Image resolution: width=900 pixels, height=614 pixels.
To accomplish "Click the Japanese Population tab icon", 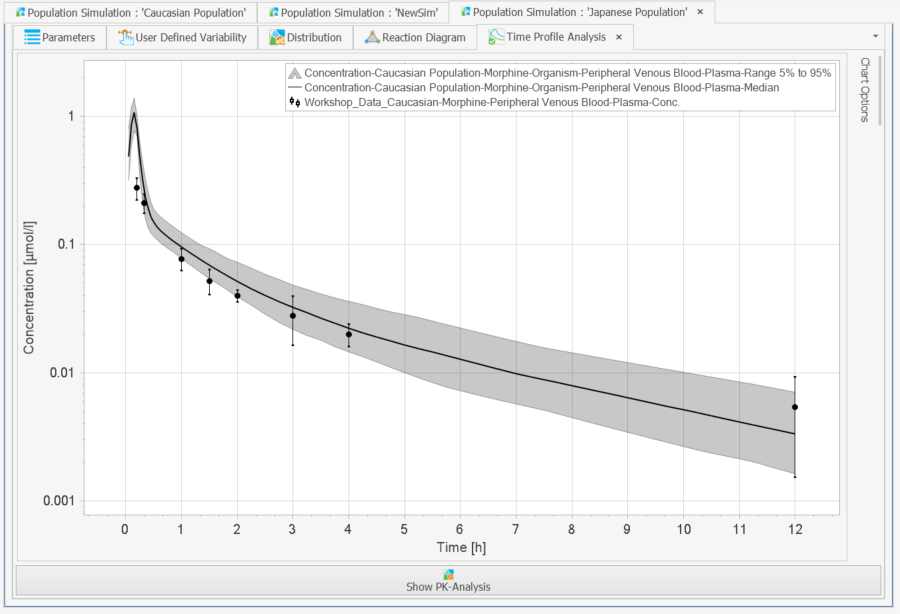I will point(465,12).
